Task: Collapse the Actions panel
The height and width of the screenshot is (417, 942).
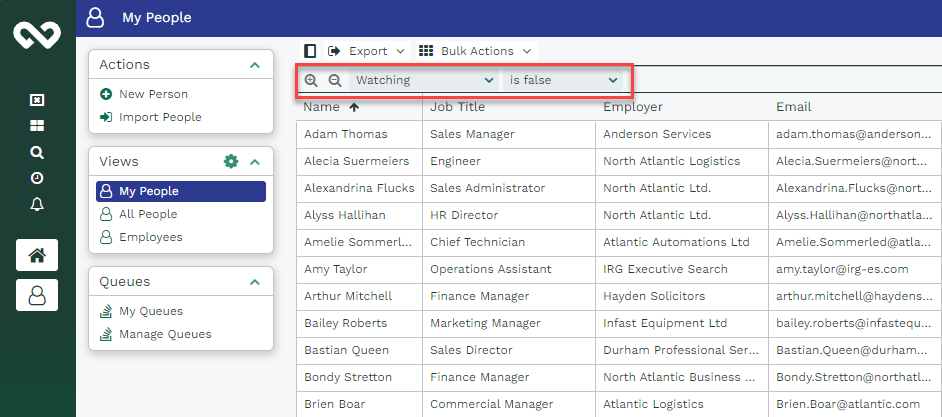Action: coord(255,65)
